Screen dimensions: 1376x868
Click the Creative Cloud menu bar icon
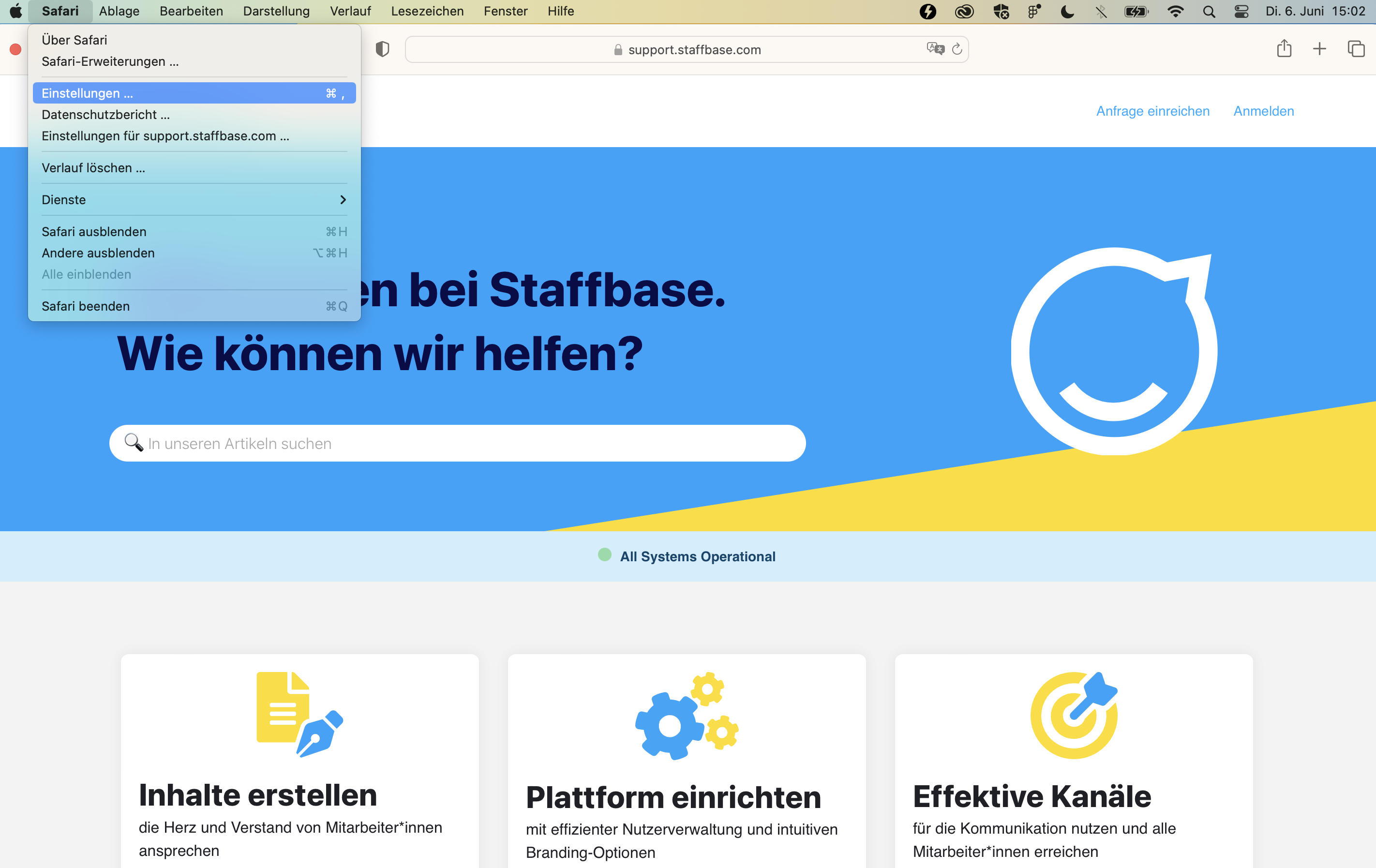(x=965, y=11)
